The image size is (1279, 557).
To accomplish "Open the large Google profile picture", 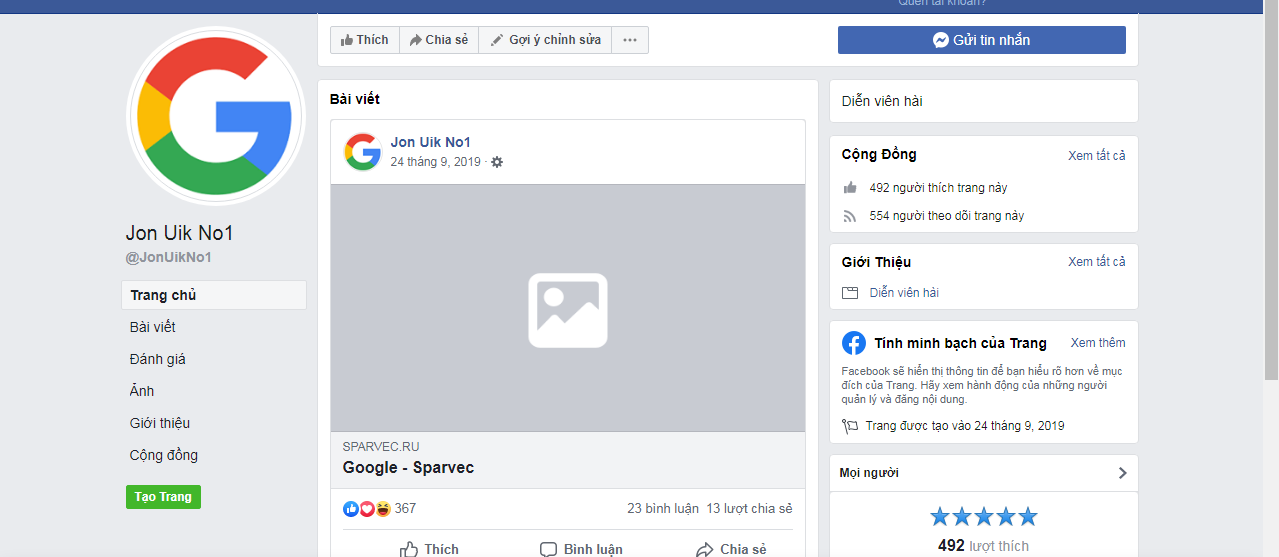I will click(216, 115).
